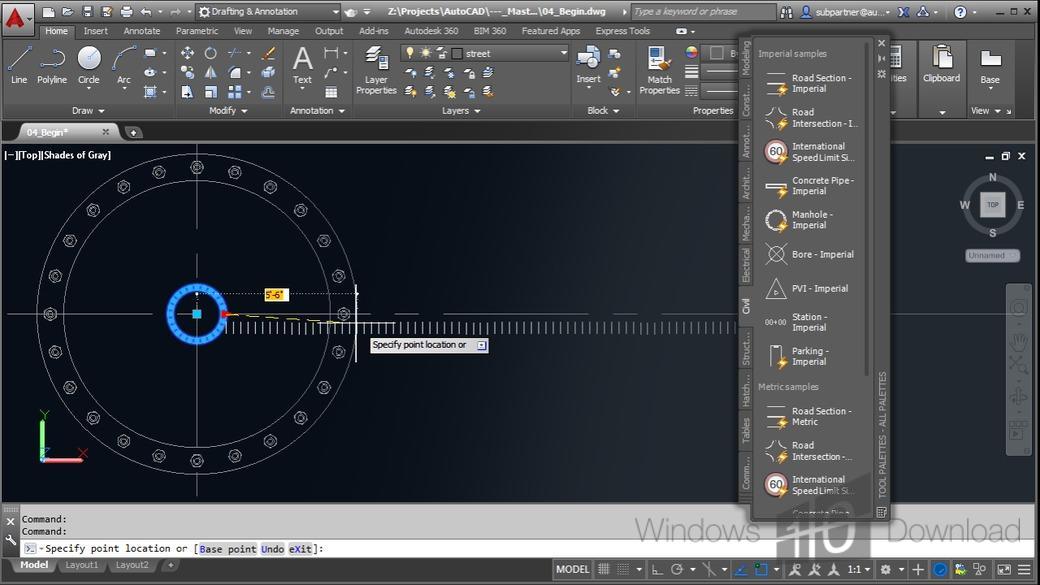Image resolution: width=1040 pixels, height=585 pixels.
Task: Toggle clean screen in status bar
Action: pyautogui.click(x=1004, y=569)
